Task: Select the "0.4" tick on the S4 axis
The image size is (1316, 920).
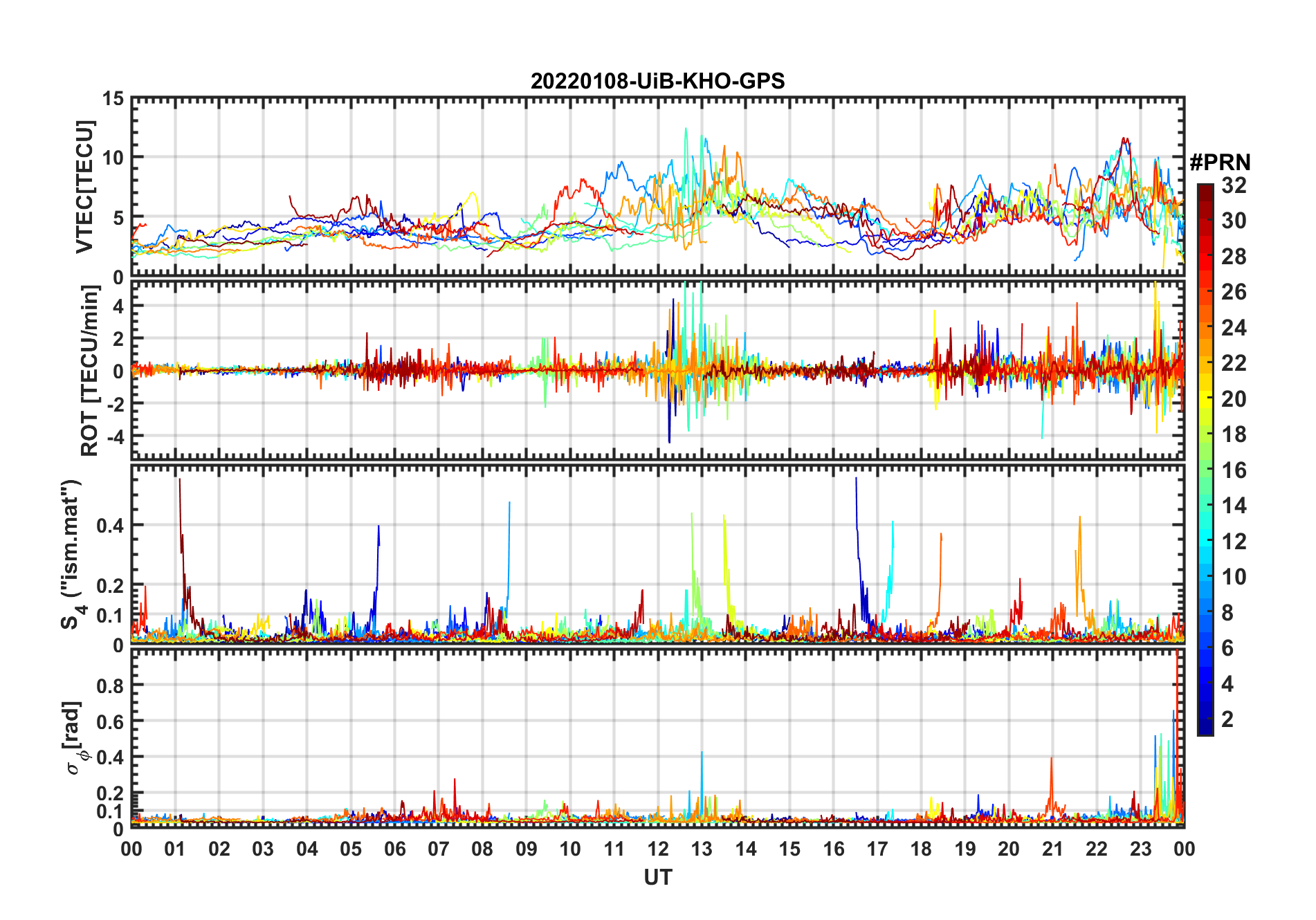Action: click(110, 526)
